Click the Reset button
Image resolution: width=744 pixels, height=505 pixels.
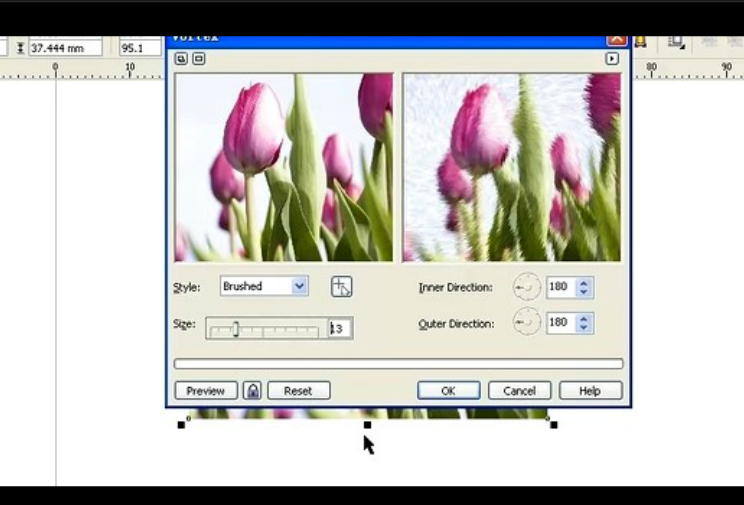pos(298,391)
